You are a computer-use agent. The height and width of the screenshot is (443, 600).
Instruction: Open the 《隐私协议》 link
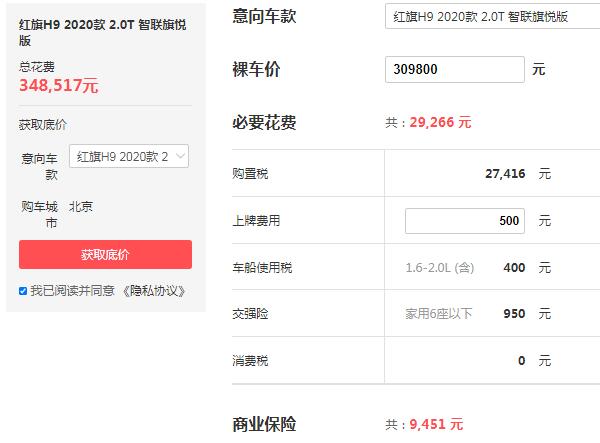(x=153, y=291)
